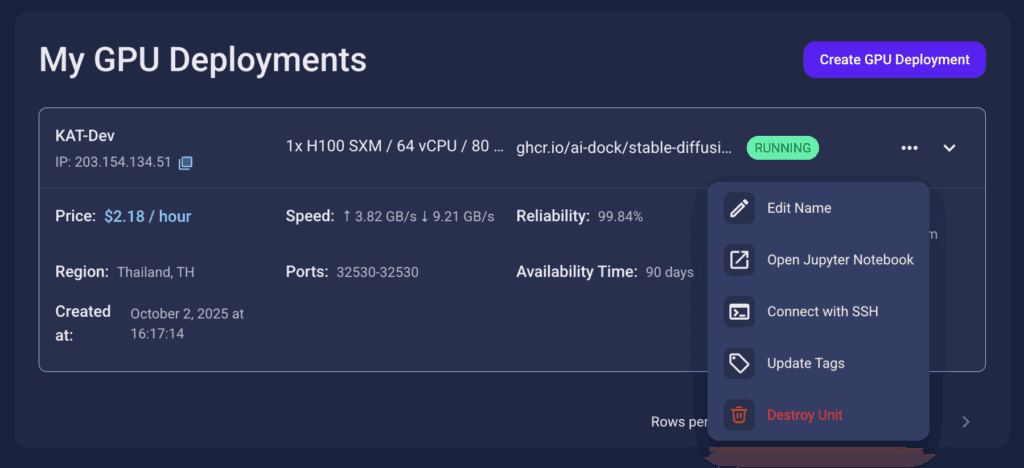Click the RUNNING status badge
The width and height of the screenshot is (1024, 468).
782,148
